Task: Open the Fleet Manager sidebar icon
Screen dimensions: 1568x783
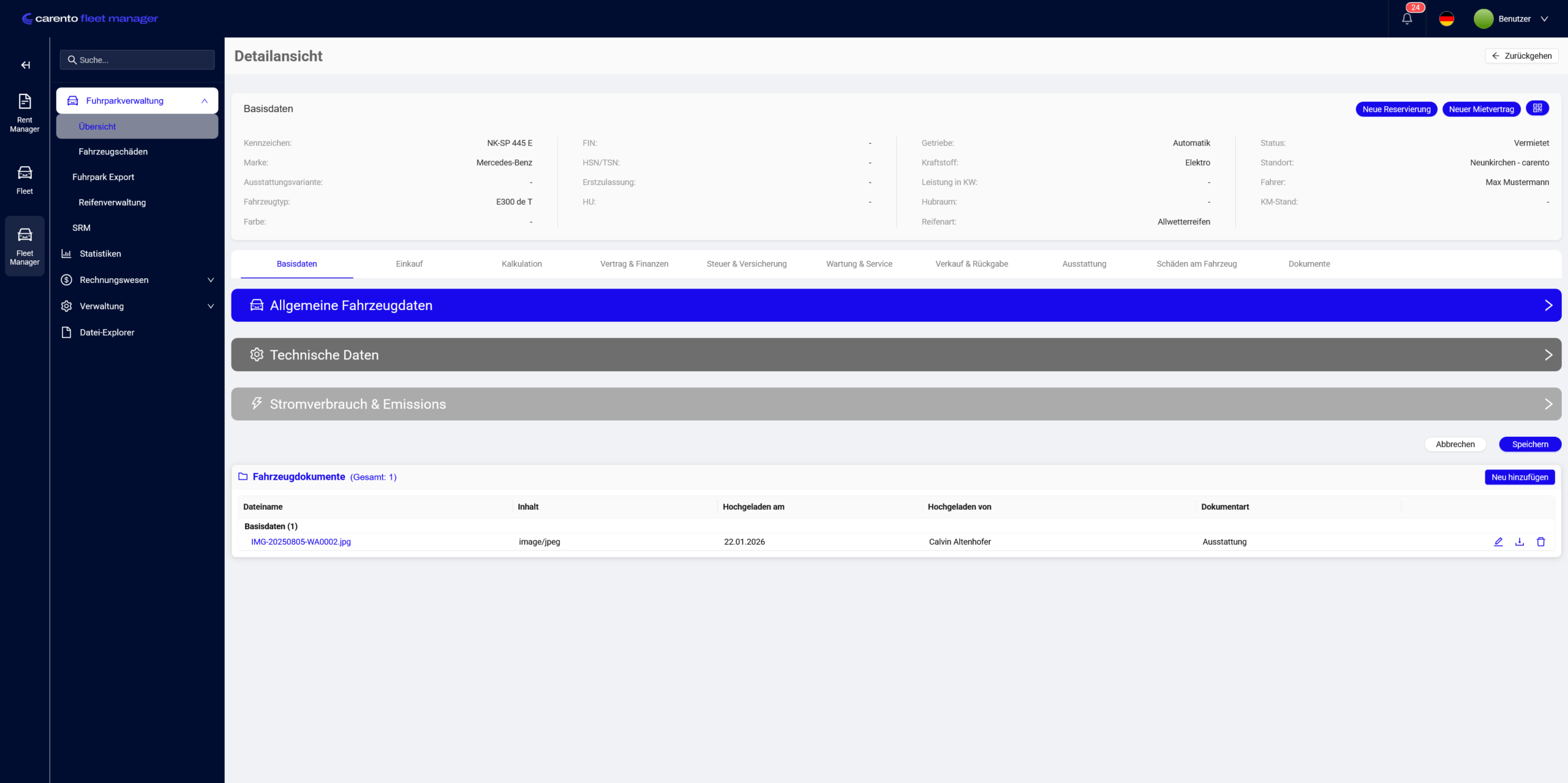Action: [x=24, y=246]
